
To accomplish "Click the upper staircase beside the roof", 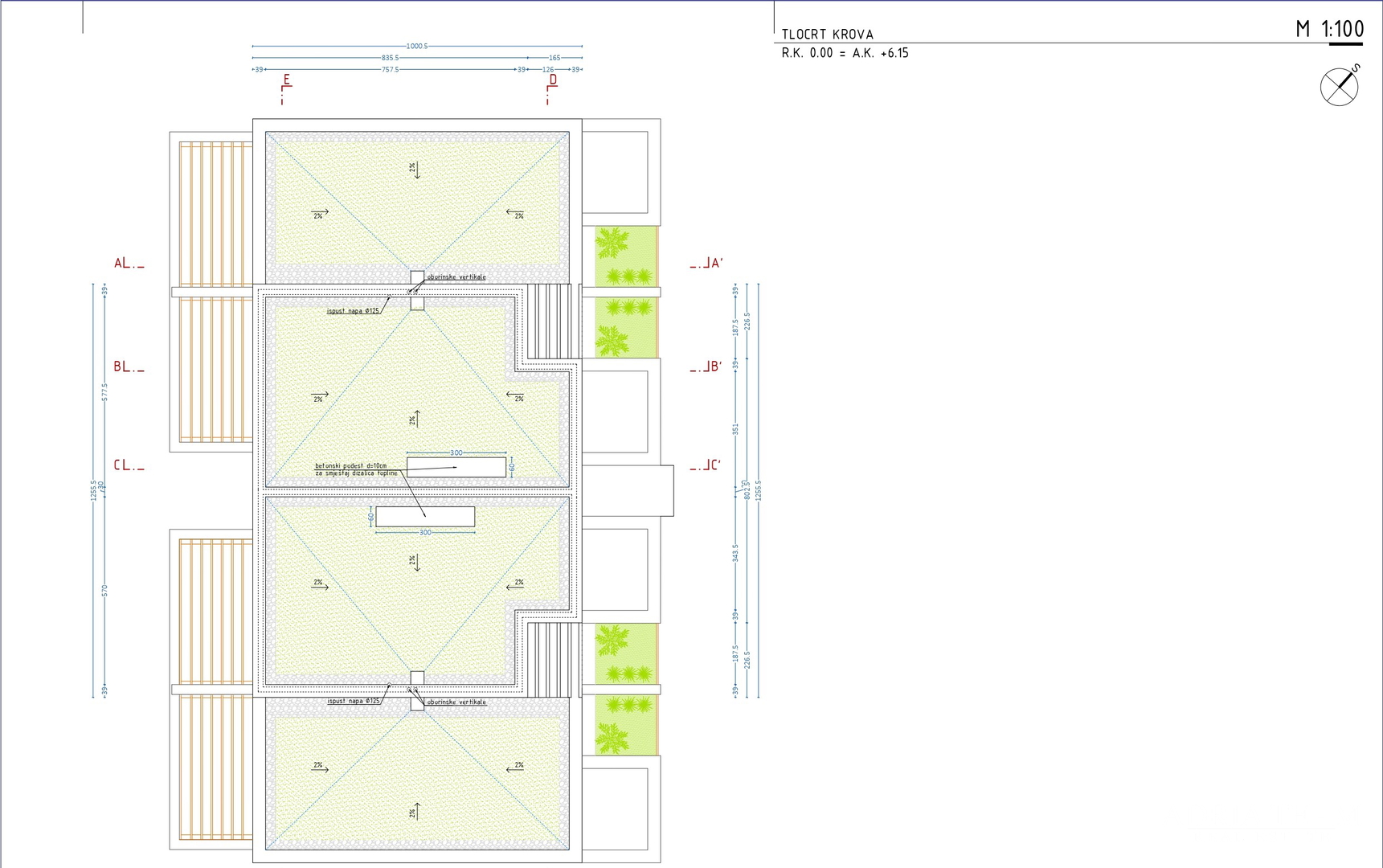I will [x=550, y=321].
